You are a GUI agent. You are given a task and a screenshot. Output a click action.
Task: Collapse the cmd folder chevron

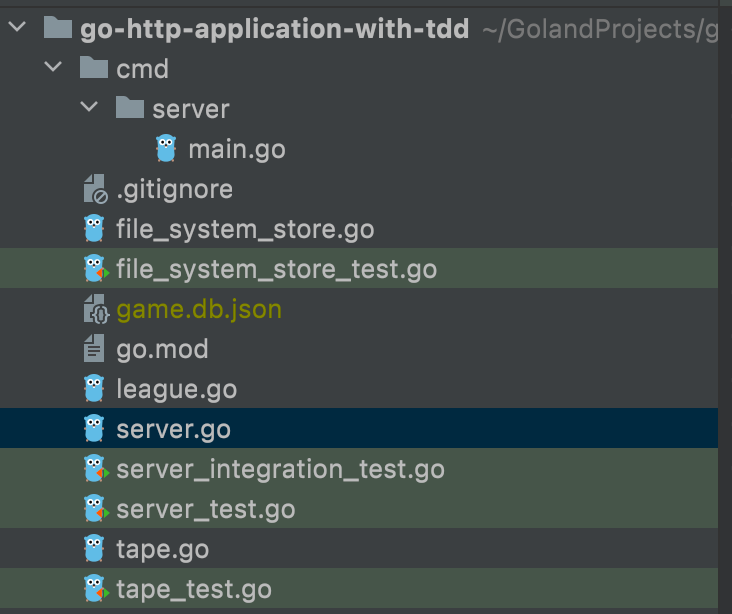click(53, 67)
